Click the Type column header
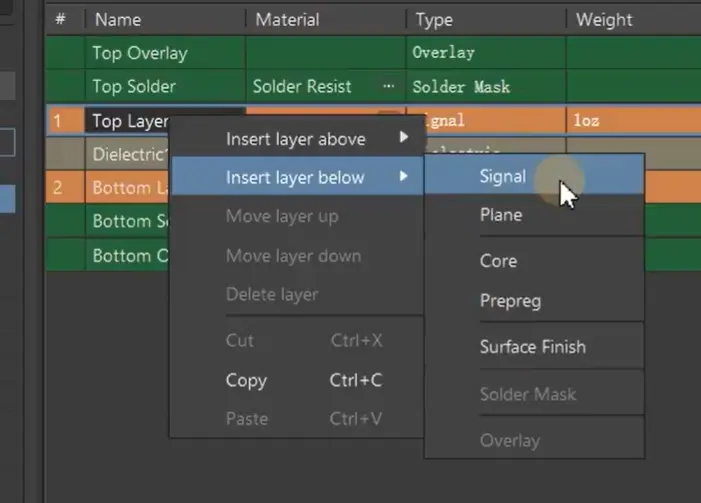 pos(434,19)
